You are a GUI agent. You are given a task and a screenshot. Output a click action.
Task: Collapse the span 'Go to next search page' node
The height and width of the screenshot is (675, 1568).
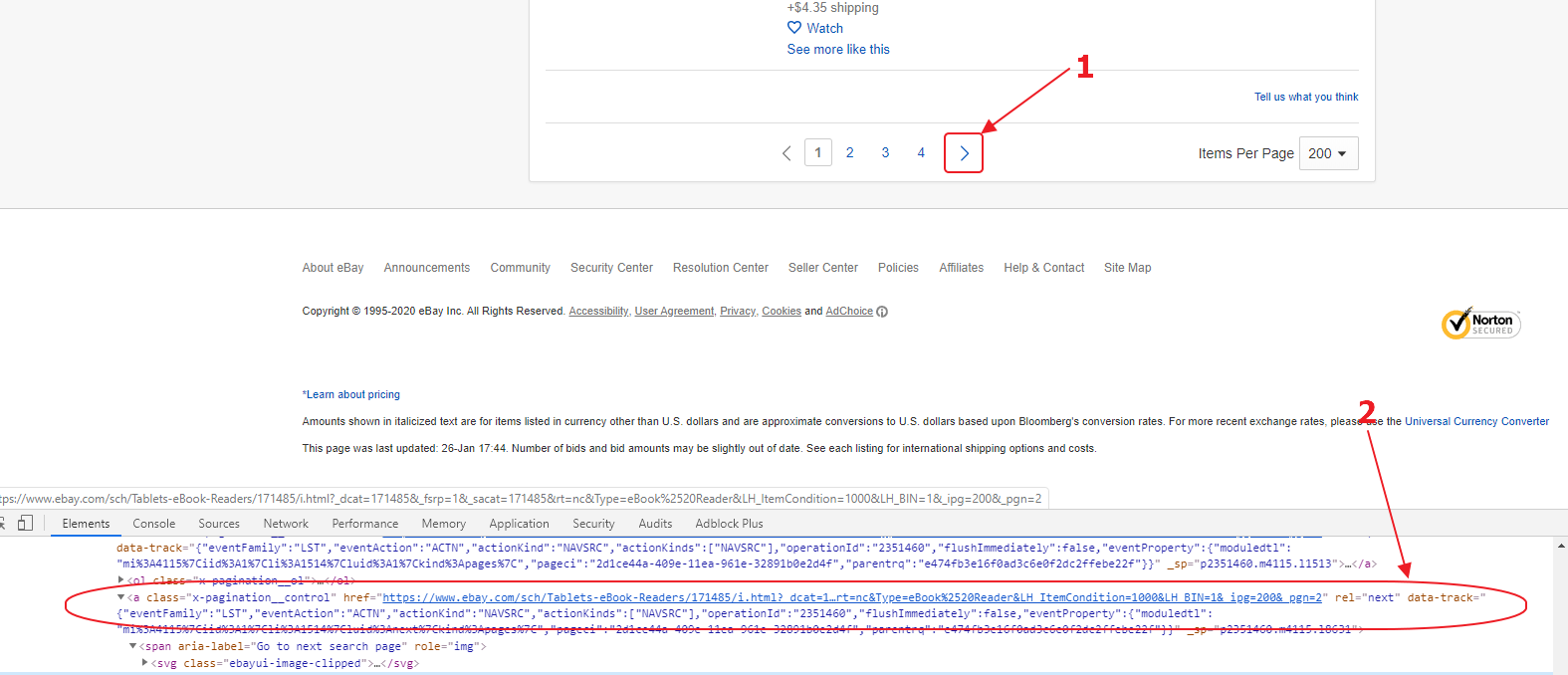point(133,646)
